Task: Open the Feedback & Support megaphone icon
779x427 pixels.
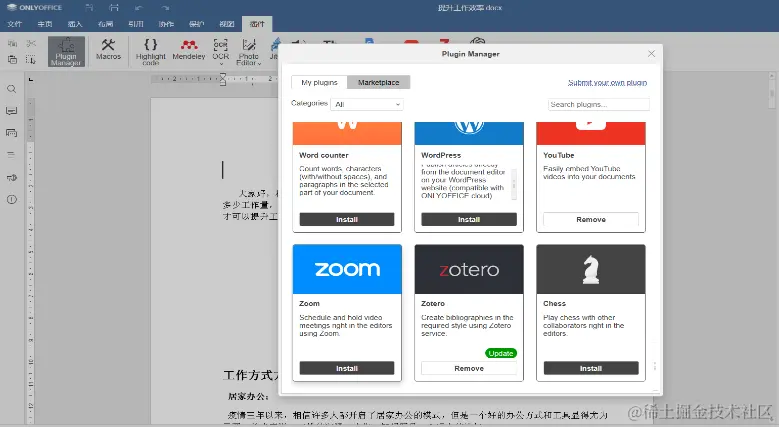Action: coord(11,177)
